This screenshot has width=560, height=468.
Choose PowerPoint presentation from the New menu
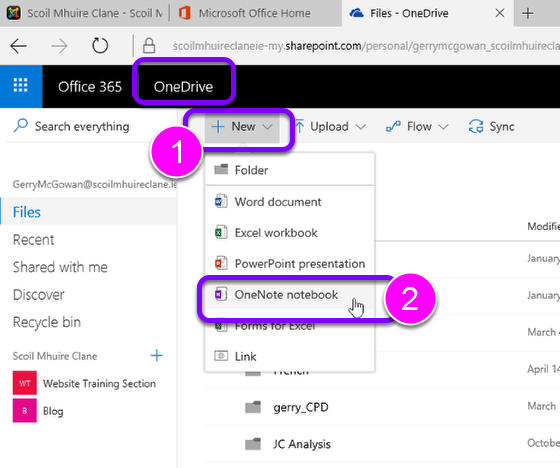click(x=290, y=264)
